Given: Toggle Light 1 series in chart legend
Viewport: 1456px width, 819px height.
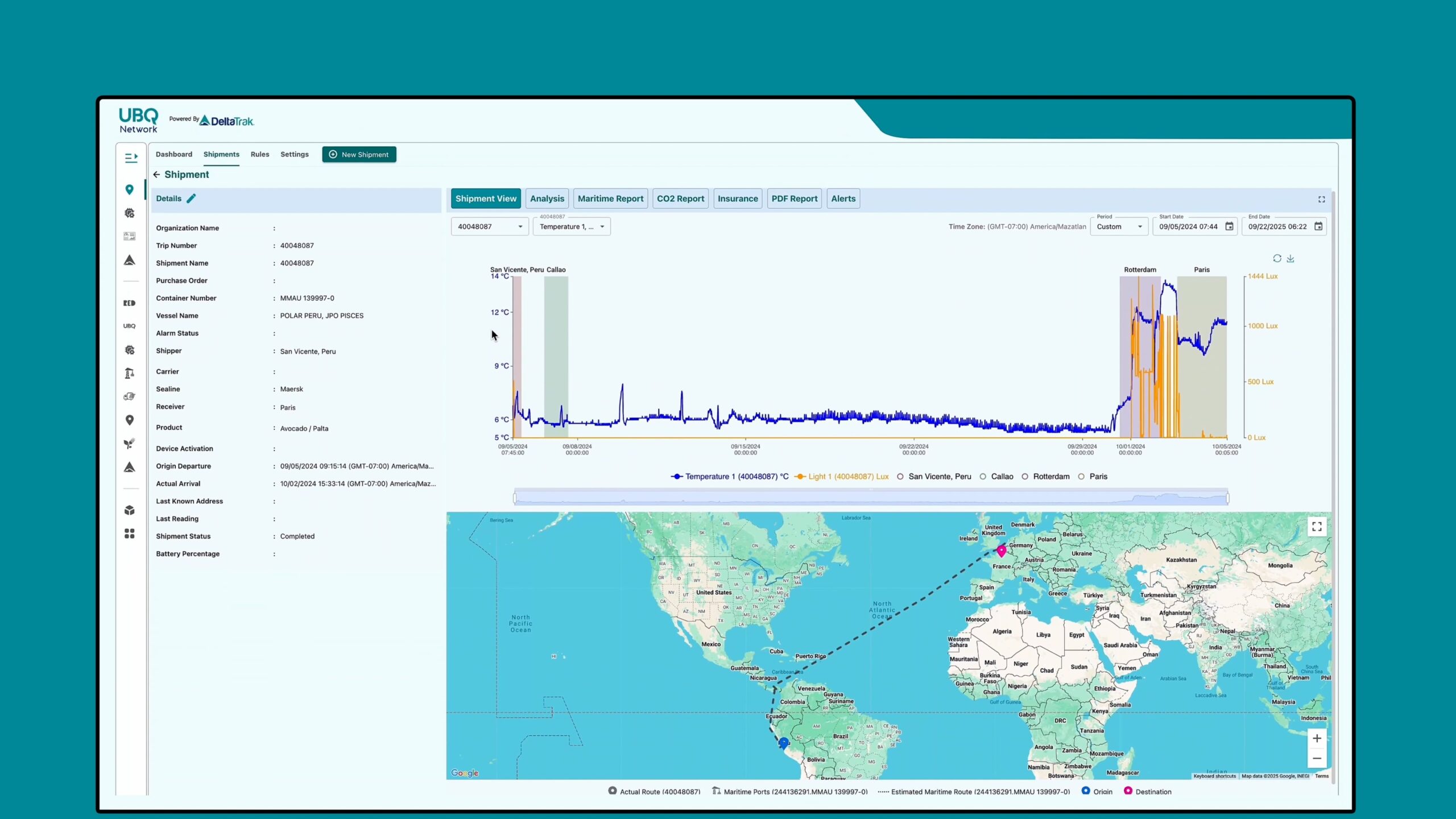Looking at the screenshot, I should pyautogui.click(x=843, y=477).
